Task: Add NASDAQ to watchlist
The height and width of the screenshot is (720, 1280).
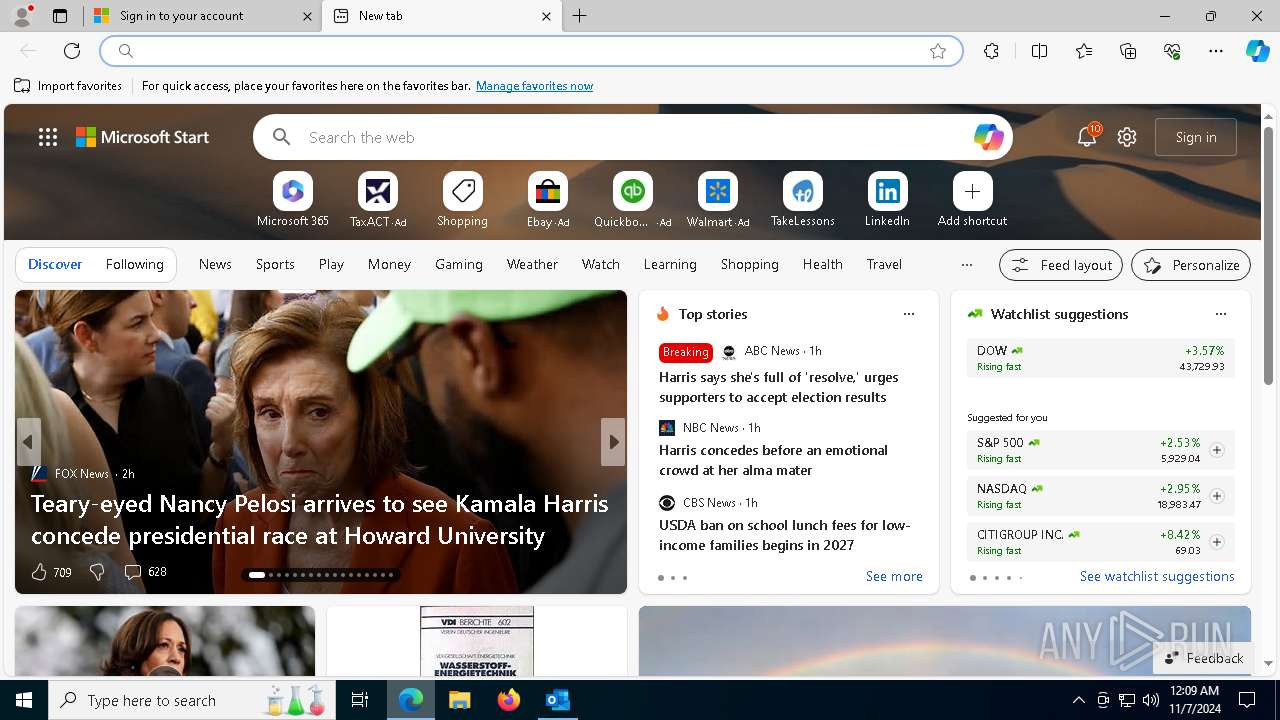Action: (x=1216, y=496)
